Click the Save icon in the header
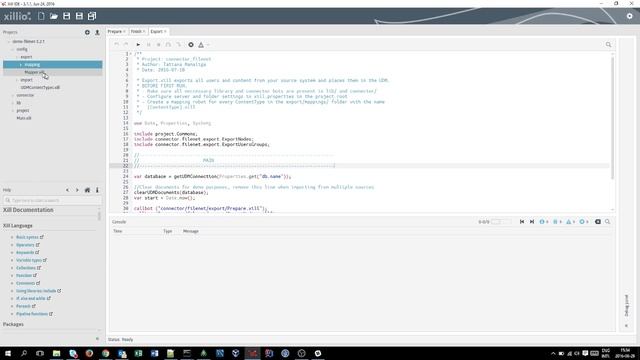640x360 pixels. (67, 16)
